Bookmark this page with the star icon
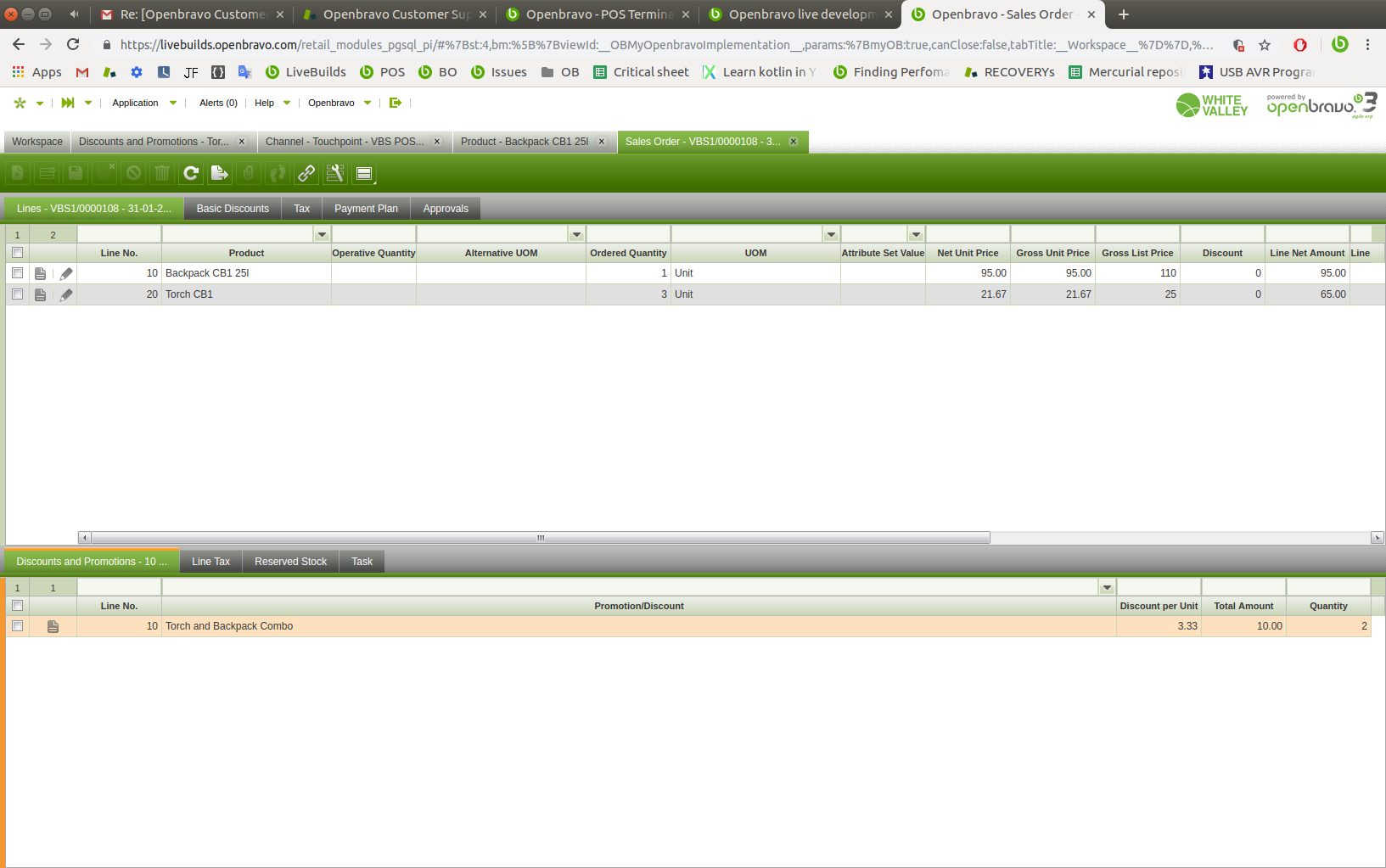The height and width of the screenshot is (868, 1386). point(1265,45)
